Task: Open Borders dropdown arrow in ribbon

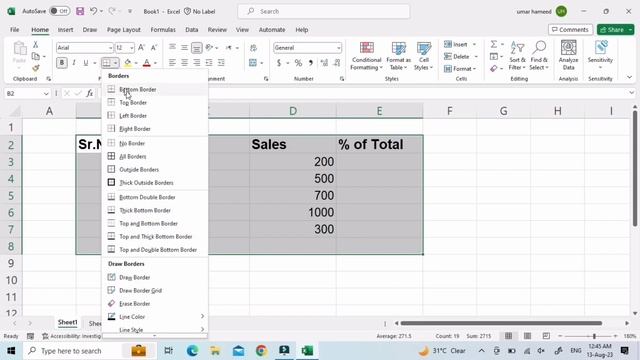Action: [116, 62]
